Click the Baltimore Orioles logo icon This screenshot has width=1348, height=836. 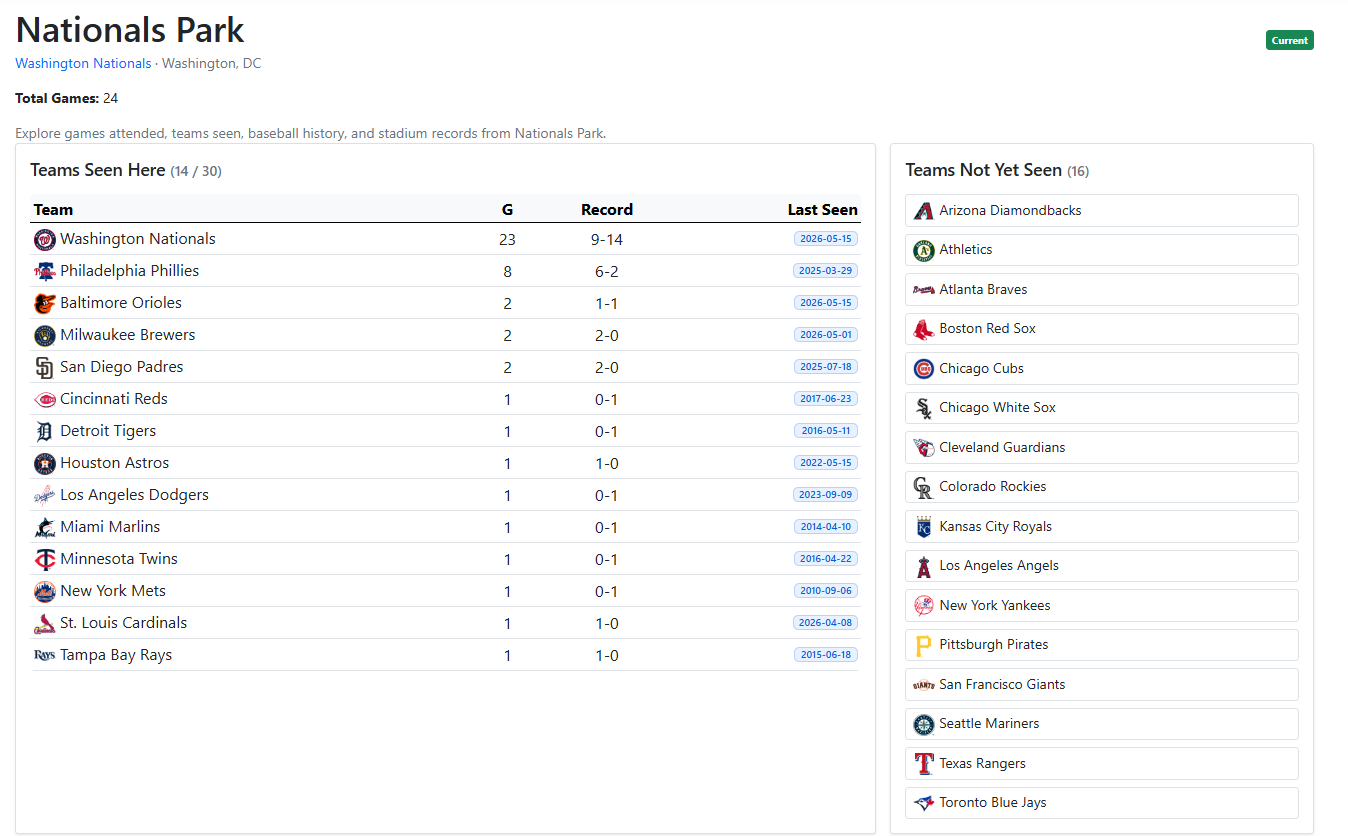pos(44,303)
